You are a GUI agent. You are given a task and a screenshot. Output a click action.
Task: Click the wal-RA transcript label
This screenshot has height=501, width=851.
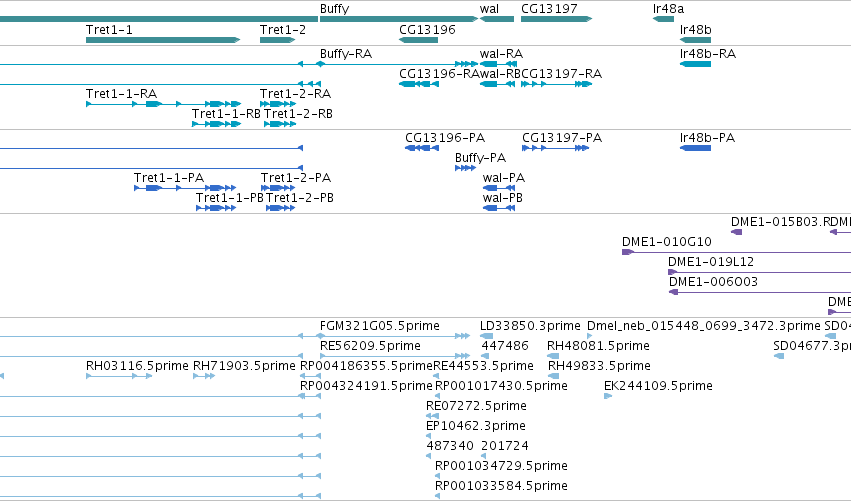501,54
